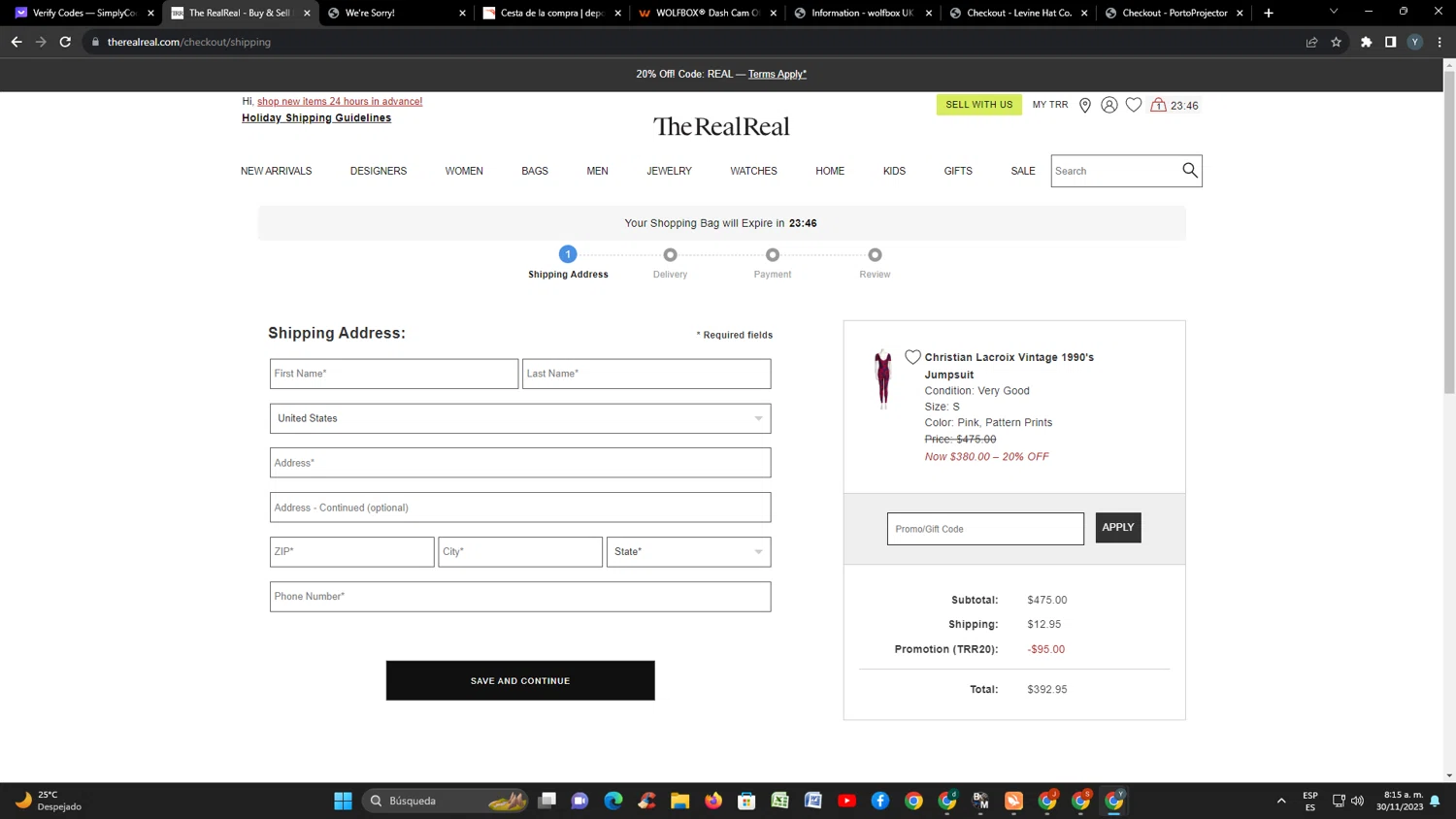Image resolution: width=1456 pixels, height=819 pixels.
Task: Click the SAVE AND CONTINUE button
Action: click(x=520, y=680)
